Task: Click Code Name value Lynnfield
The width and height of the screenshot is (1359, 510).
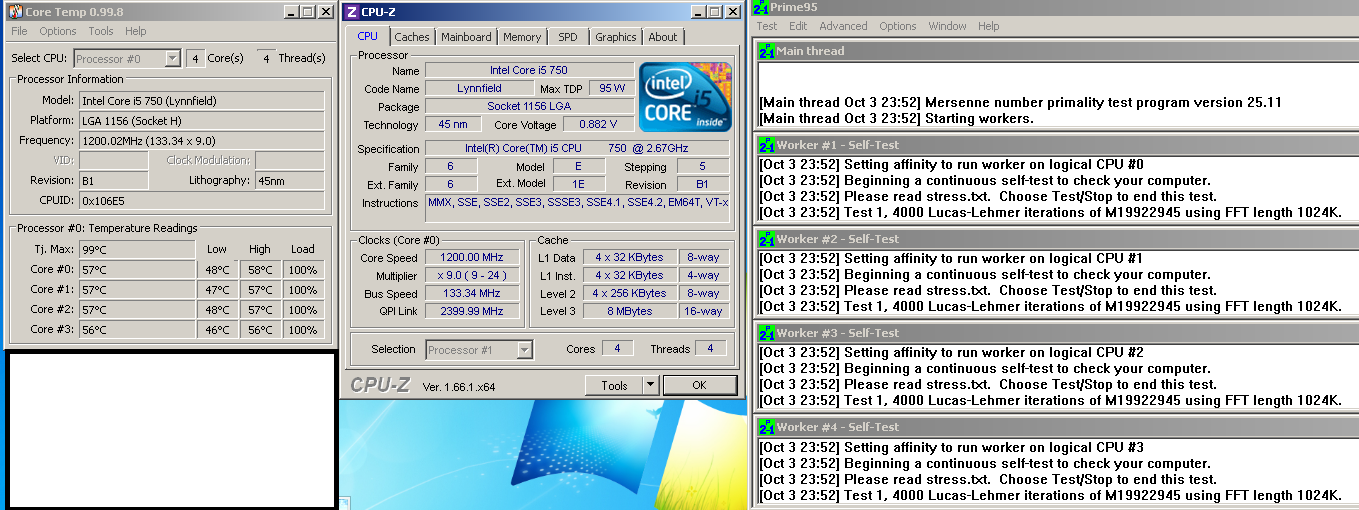Action: coord(479,88)
